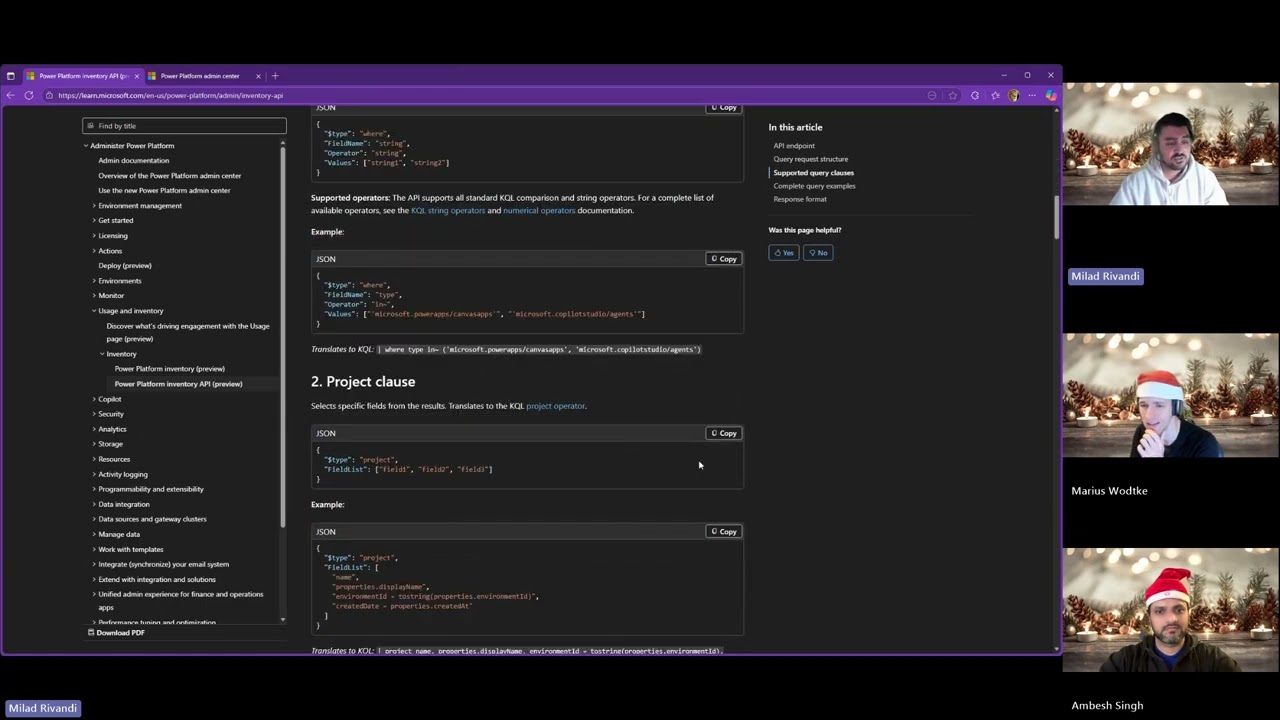The image size is (1280, 720).
Task: Open the browser profile avatar
Action: tap(1013, 95)
